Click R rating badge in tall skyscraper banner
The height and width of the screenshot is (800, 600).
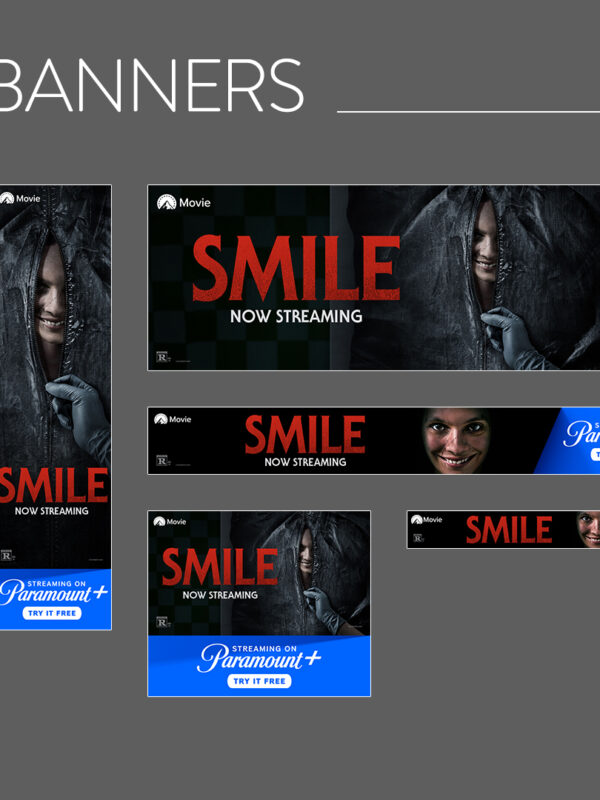(x=7, y=555)
